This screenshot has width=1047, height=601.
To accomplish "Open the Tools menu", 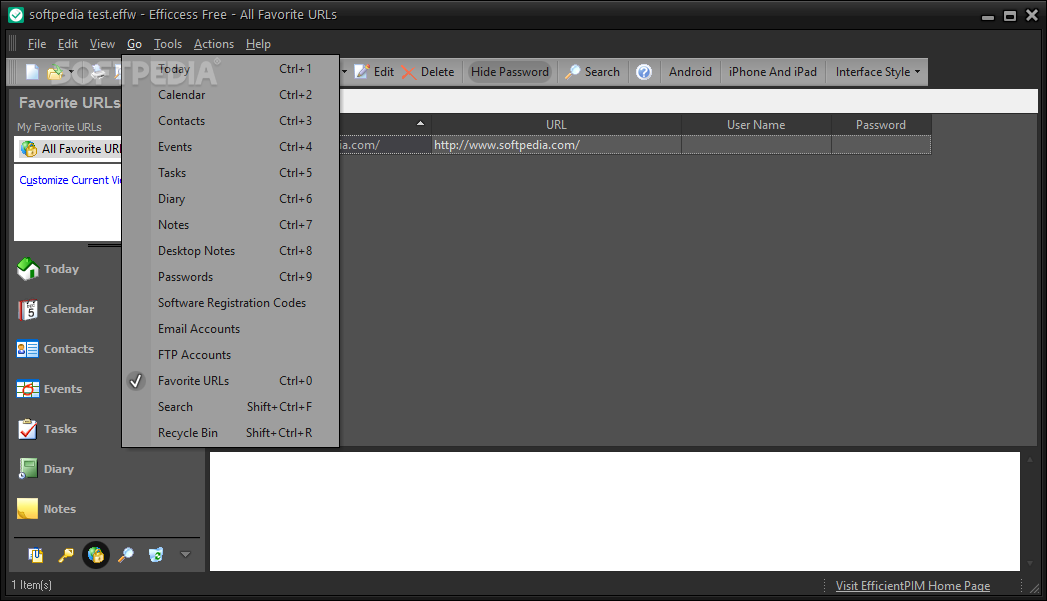I will coord(168,44).
